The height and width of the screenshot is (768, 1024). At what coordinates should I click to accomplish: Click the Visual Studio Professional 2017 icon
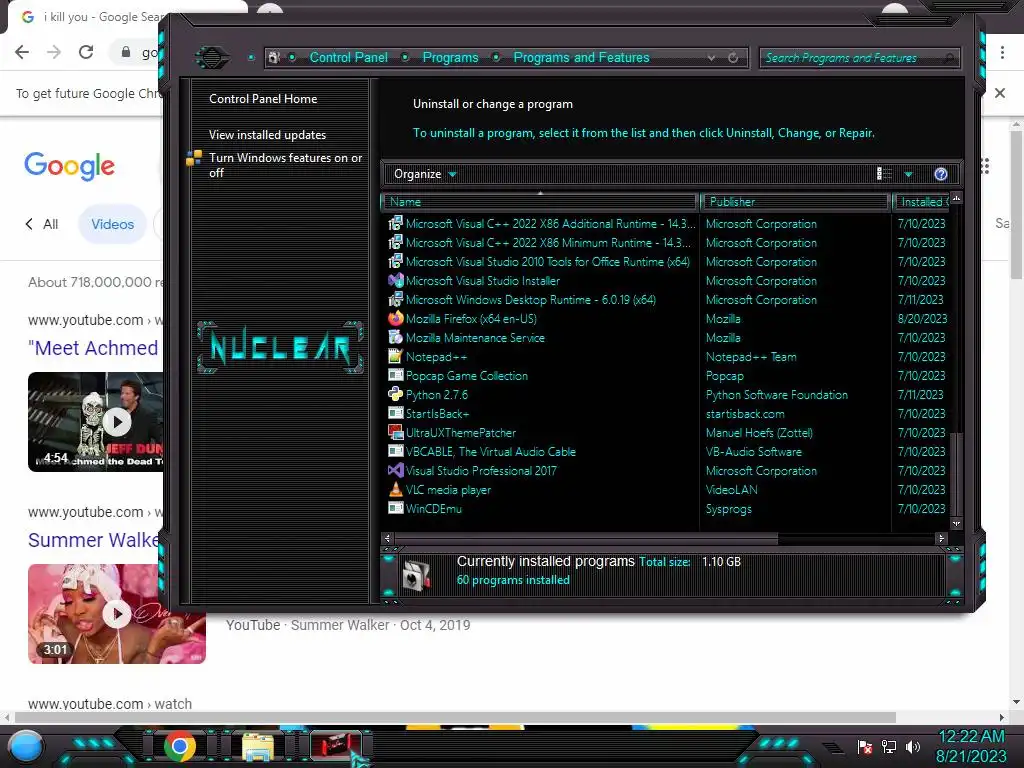[x=395, y=471]
